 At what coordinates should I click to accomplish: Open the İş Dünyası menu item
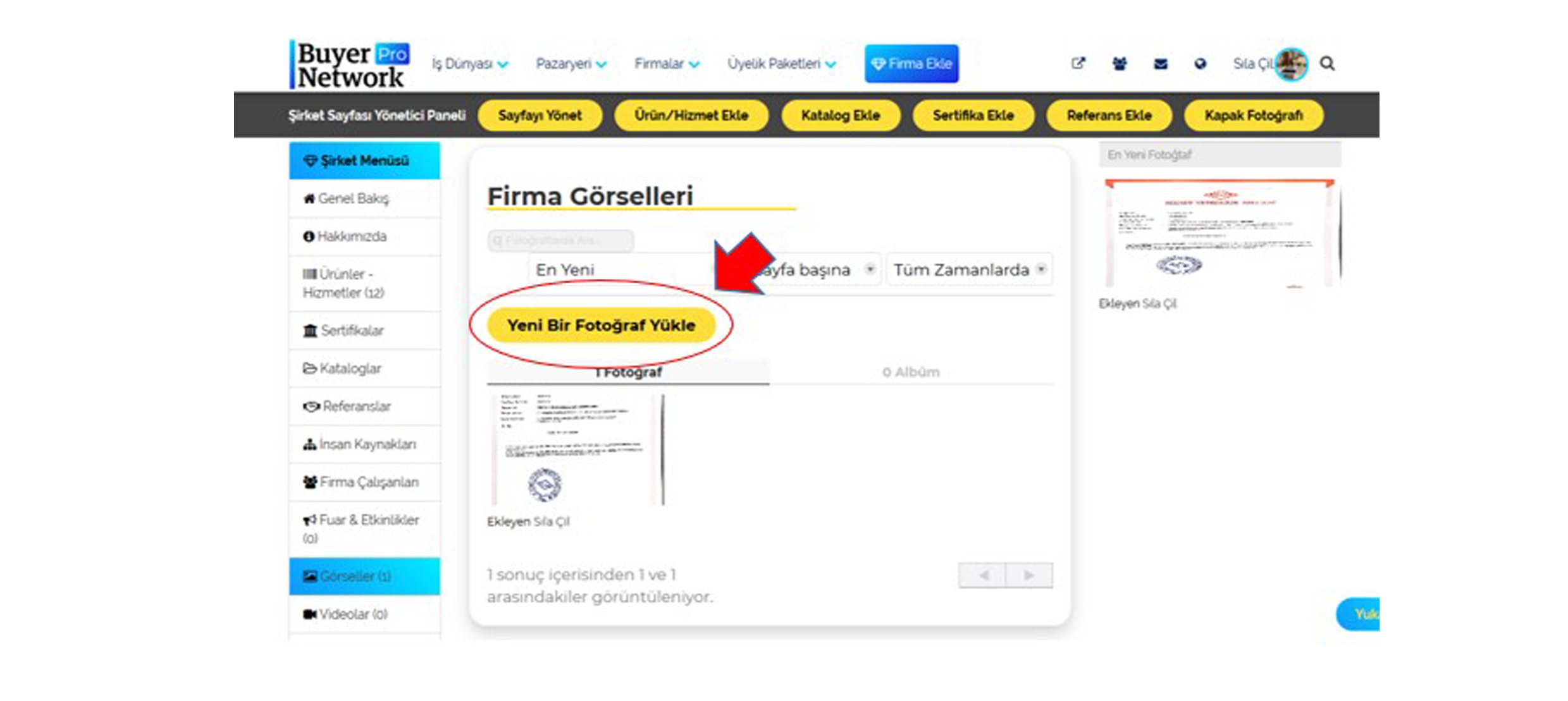[x=467, y=63]
